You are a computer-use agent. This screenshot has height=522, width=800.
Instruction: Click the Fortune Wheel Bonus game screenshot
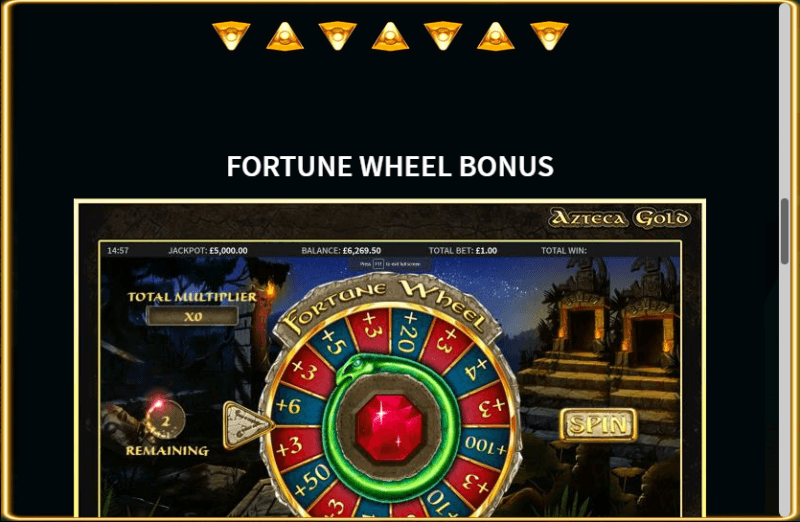(x=390, y=358)
